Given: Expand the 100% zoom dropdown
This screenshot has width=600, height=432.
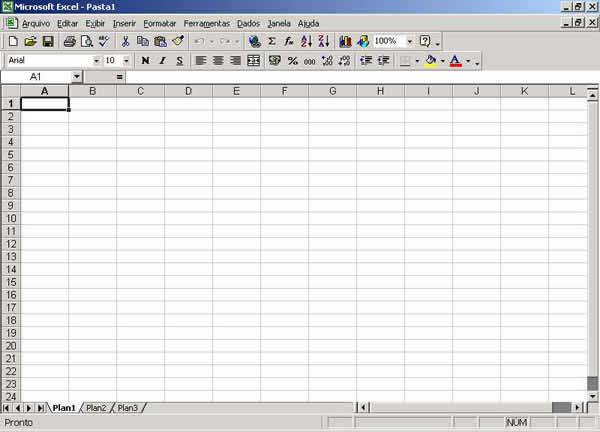Looking at the screenshot, I should [x=410, y=42].
